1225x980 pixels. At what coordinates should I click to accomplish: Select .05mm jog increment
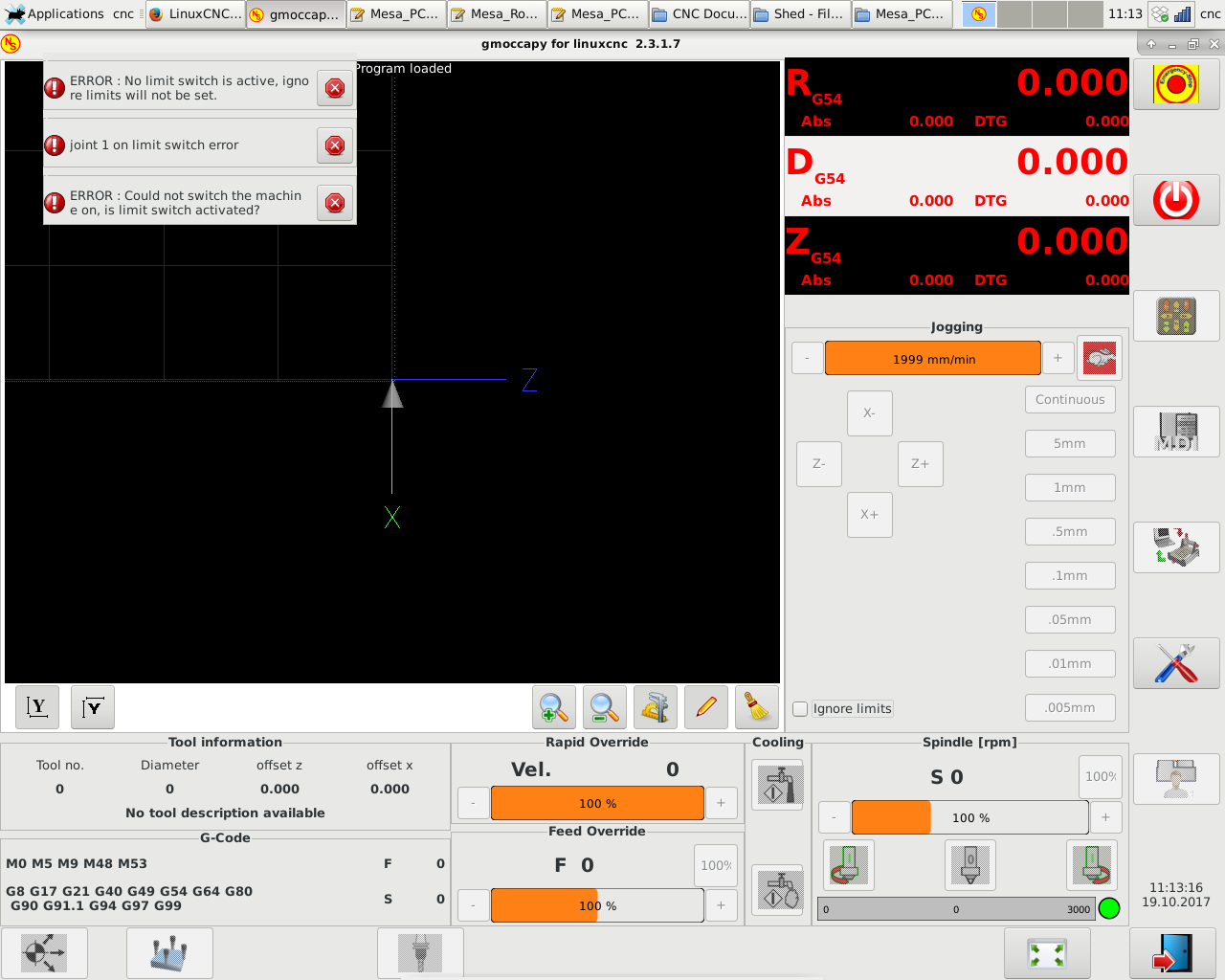1070,619
